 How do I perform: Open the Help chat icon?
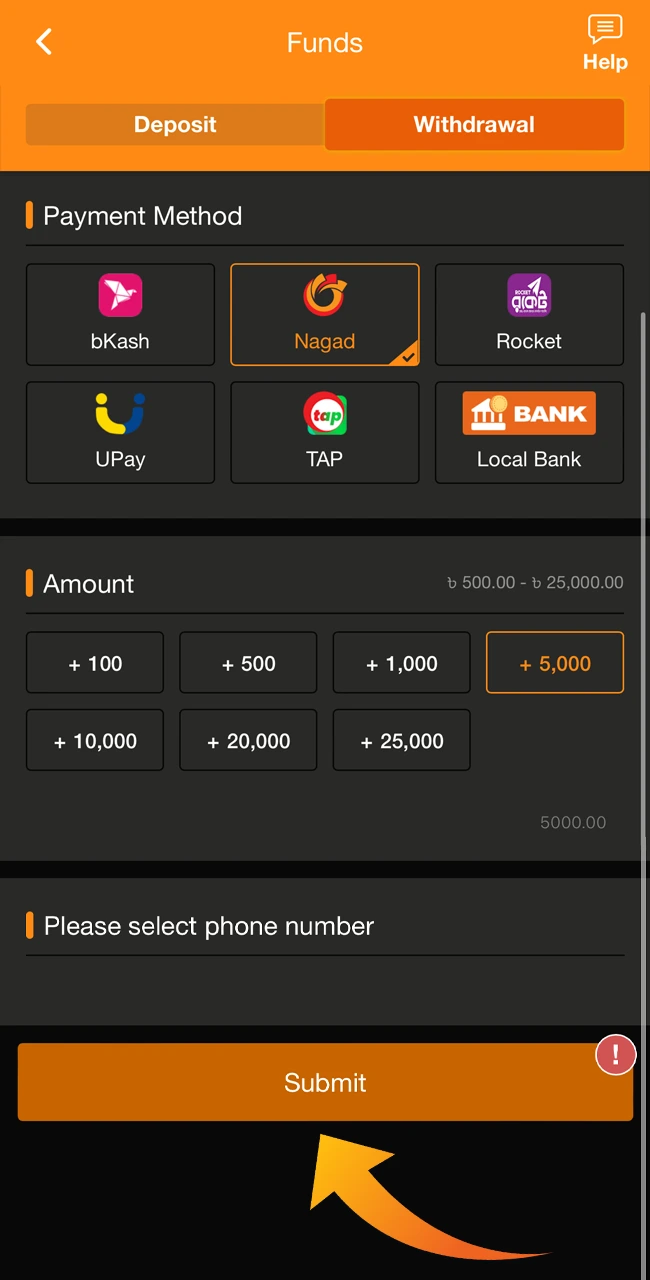tap(605, 30)
